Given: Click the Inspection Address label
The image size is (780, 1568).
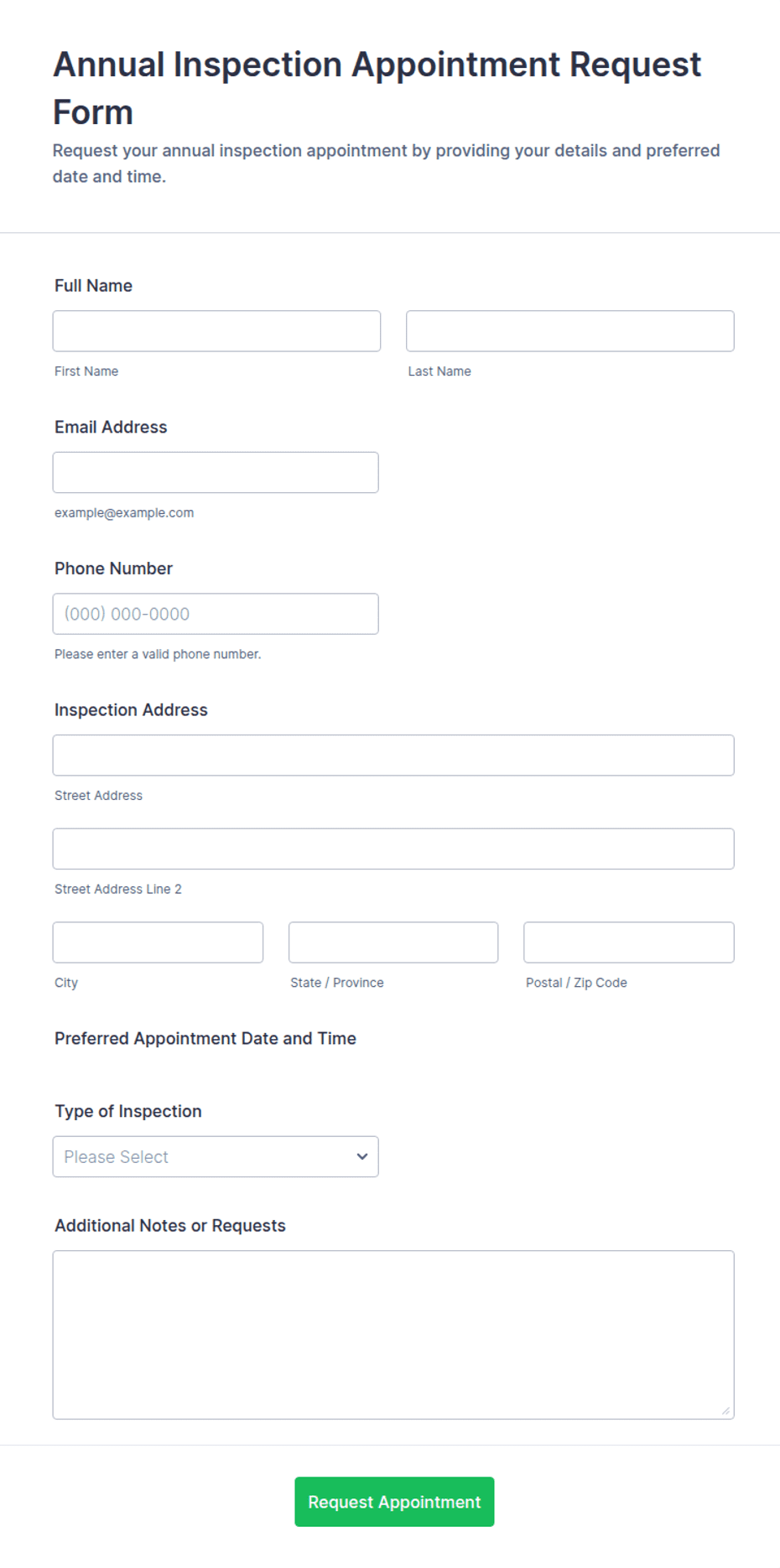Looking at the screenshot, I should tap(131, 709).
